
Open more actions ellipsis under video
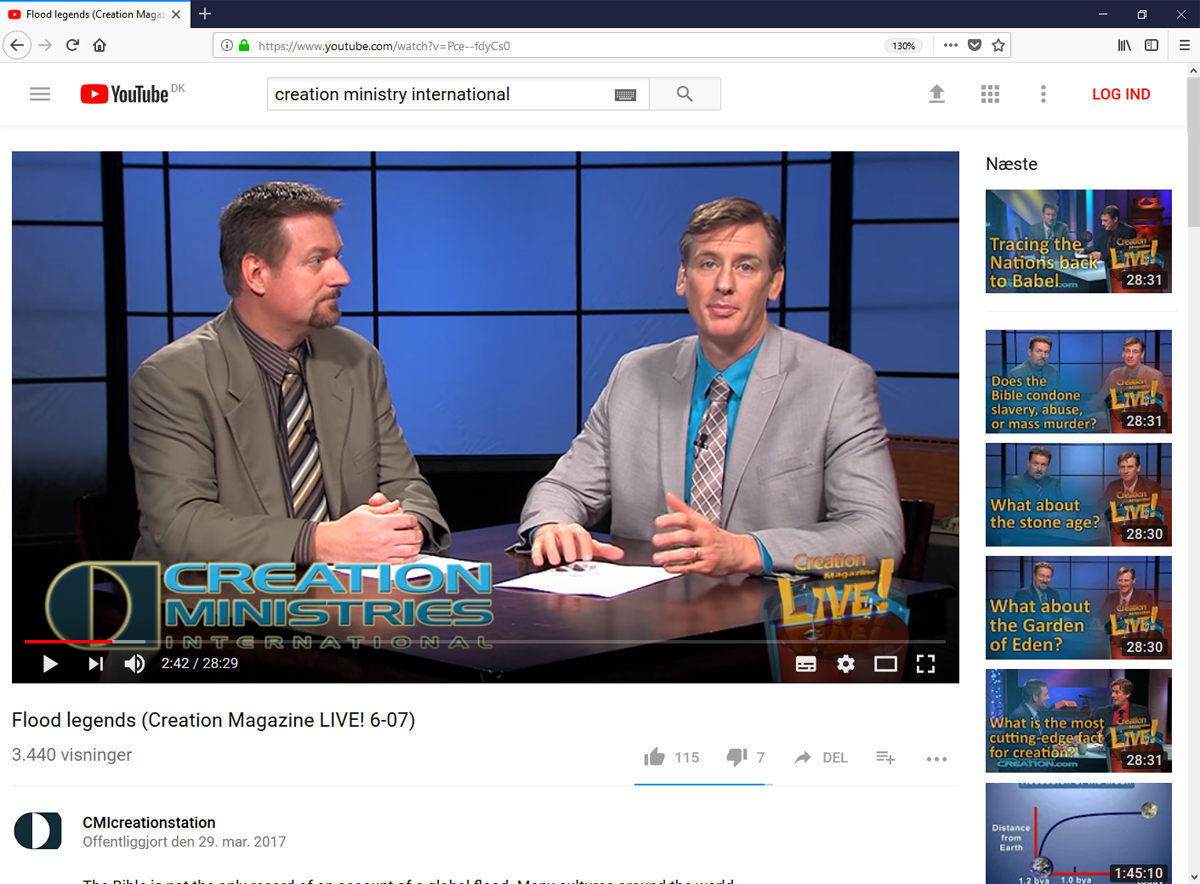(937, 759)
